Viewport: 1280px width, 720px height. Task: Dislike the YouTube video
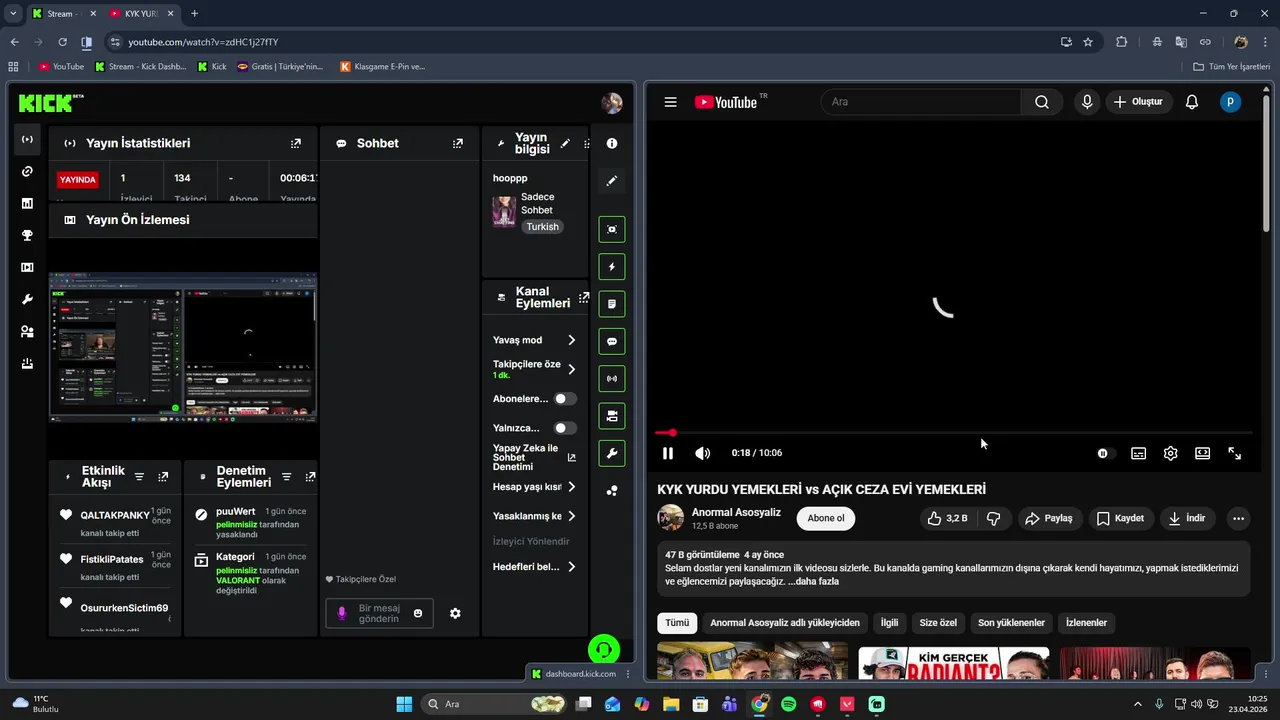pos(994,518)
